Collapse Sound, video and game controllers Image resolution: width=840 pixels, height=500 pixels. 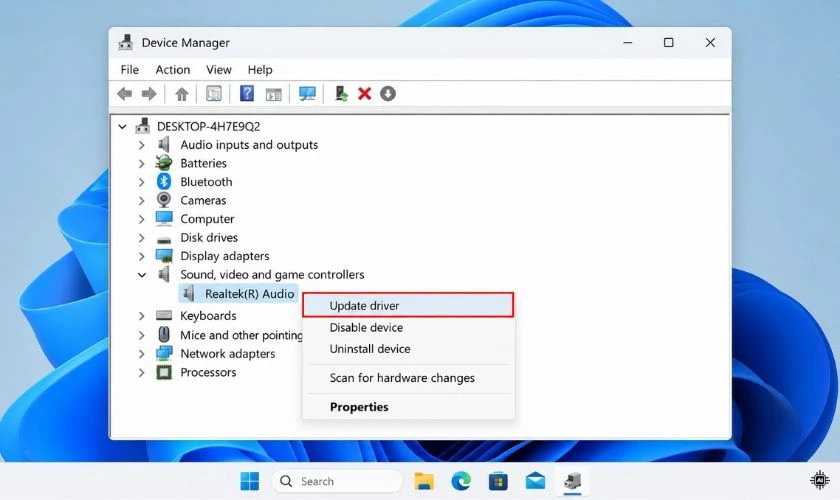tap(141, 275)
